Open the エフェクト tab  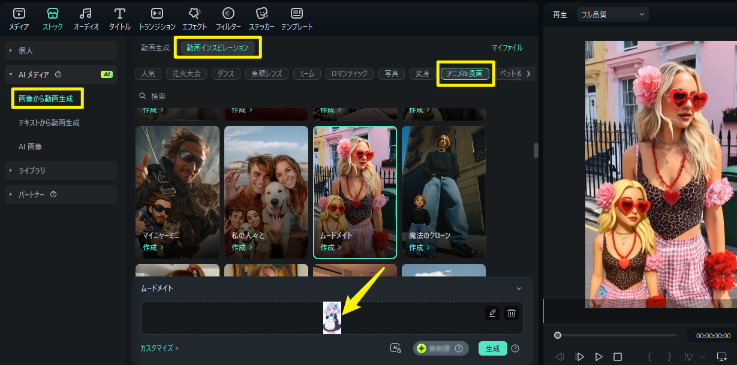194,19
